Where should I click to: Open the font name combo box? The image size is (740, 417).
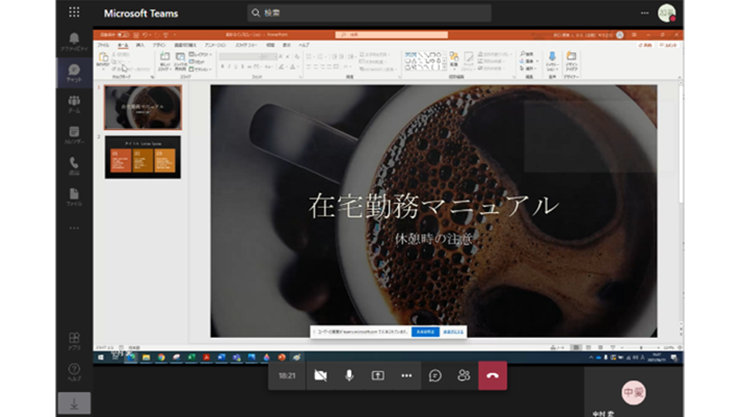coord(239,57)
